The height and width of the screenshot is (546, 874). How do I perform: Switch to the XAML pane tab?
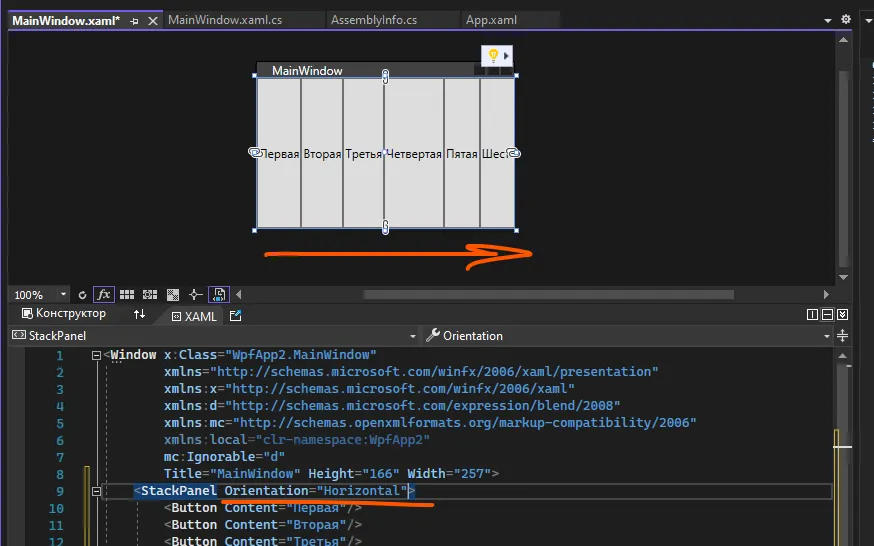(194, 316)
